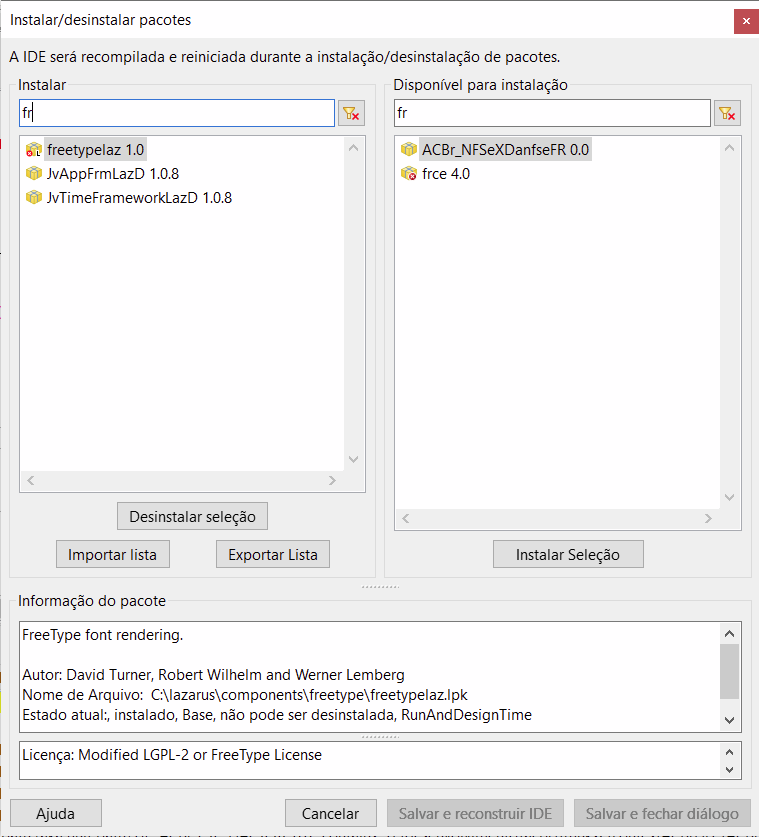Click left arrow of available list horizontal scrollbar
This screenshot has height=837, width=759.
tap(406, 518)
